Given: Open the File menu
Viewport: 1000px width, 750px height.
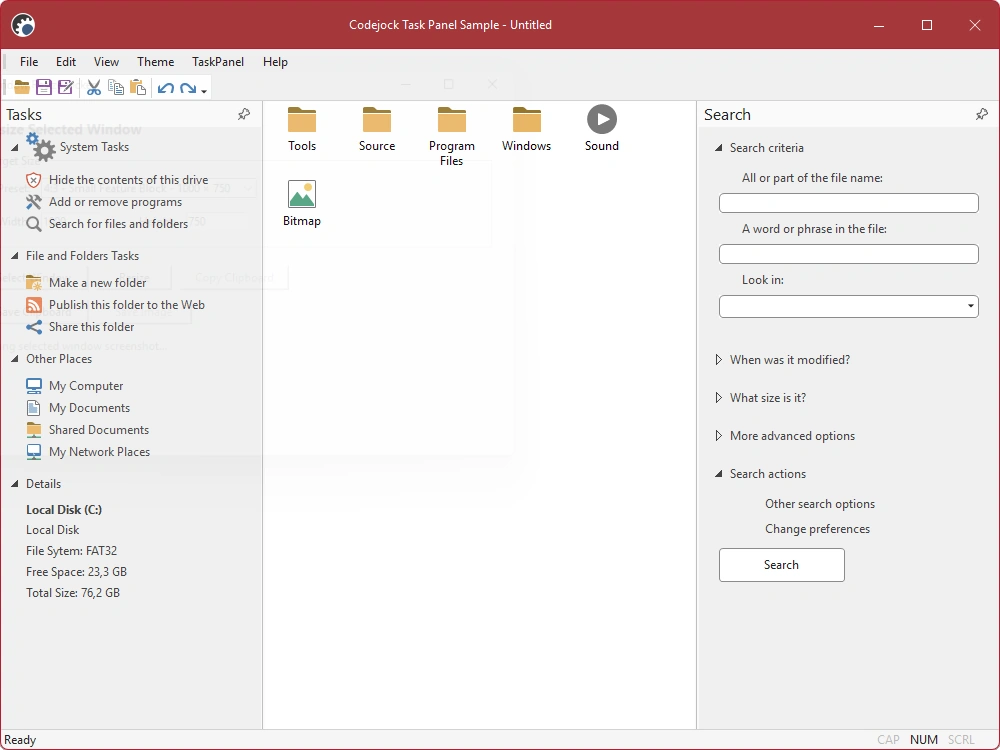Looking at the screenshot, I should [29, 62].
